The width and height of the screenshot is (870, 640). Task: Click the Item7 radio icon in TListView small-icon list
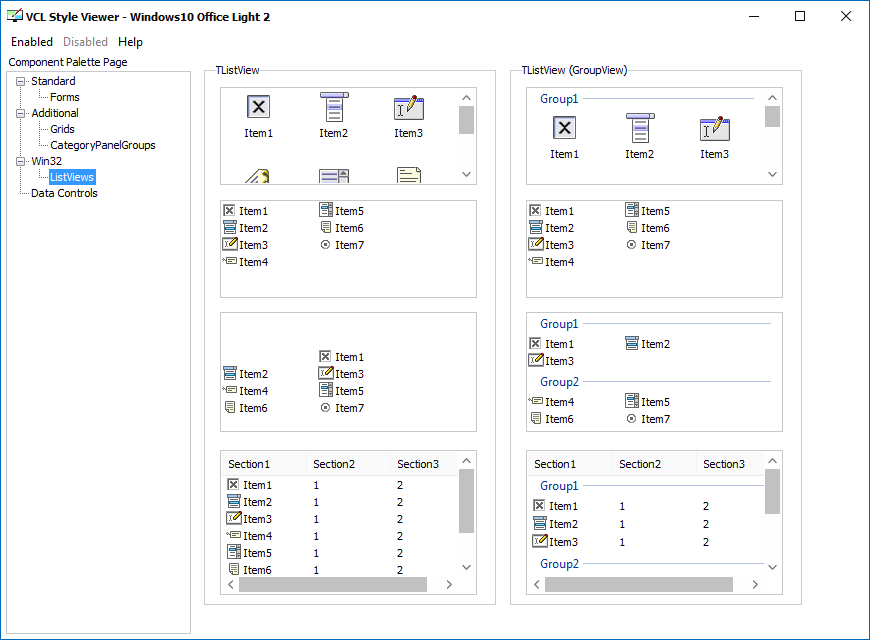tap(326, 244)
